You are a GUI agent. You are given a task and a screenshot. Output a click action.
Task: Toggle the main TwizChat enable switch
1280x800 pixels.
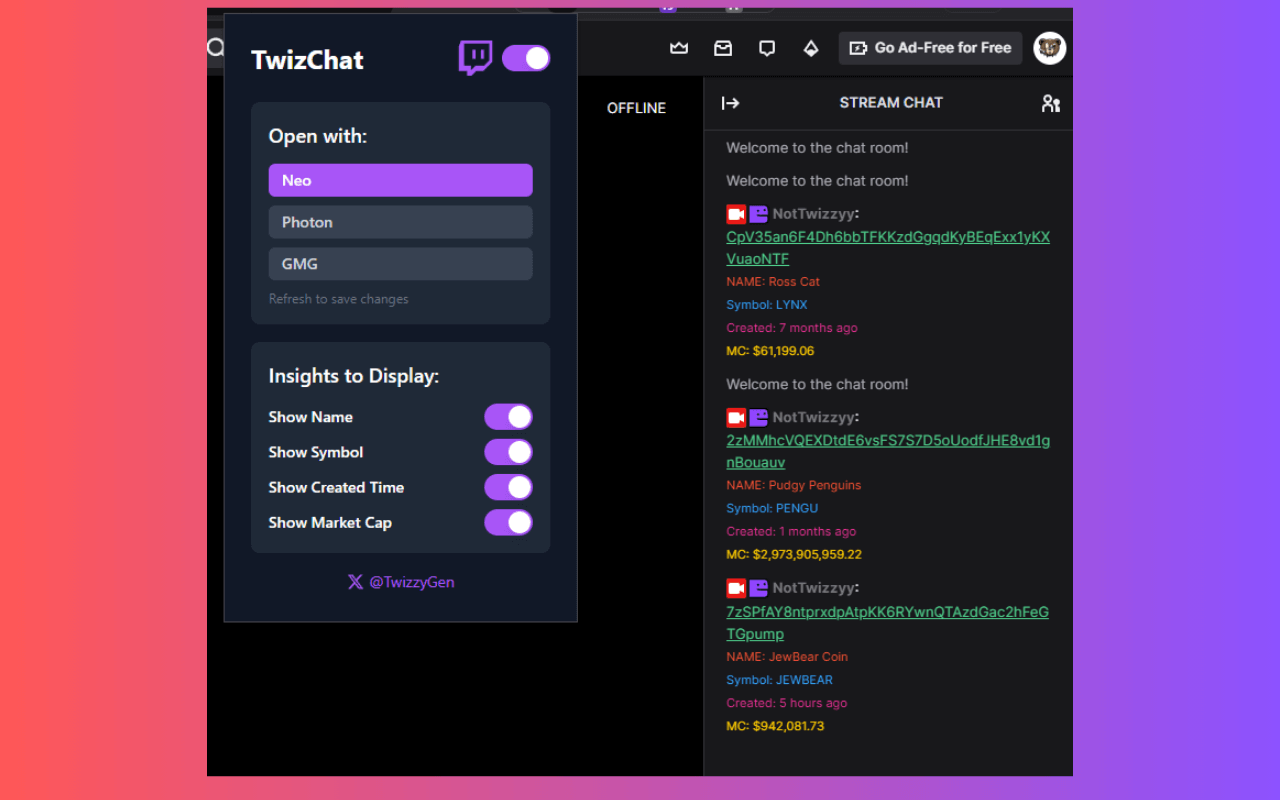click(x=526, y=58)
